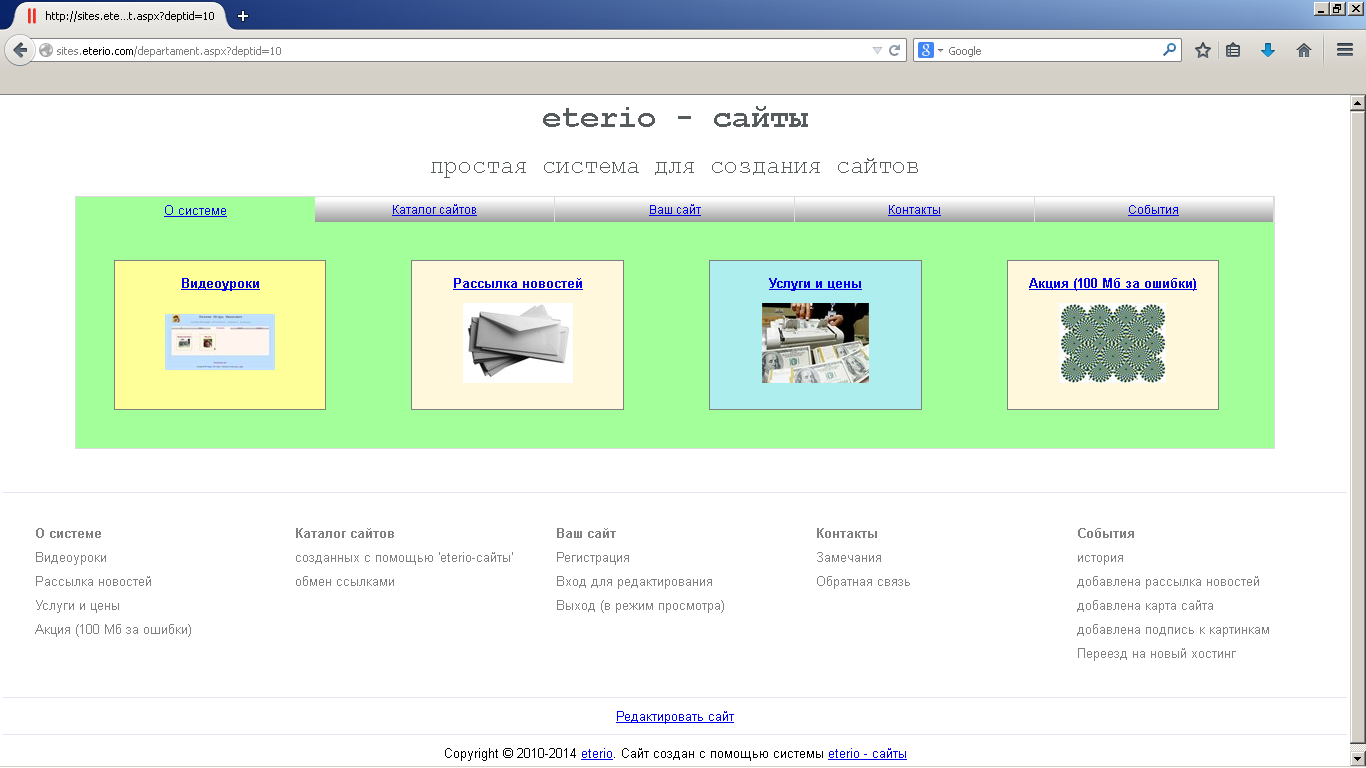Open the bookmarks list icon
1366x768 pixels.
[x=1234, y=50]
